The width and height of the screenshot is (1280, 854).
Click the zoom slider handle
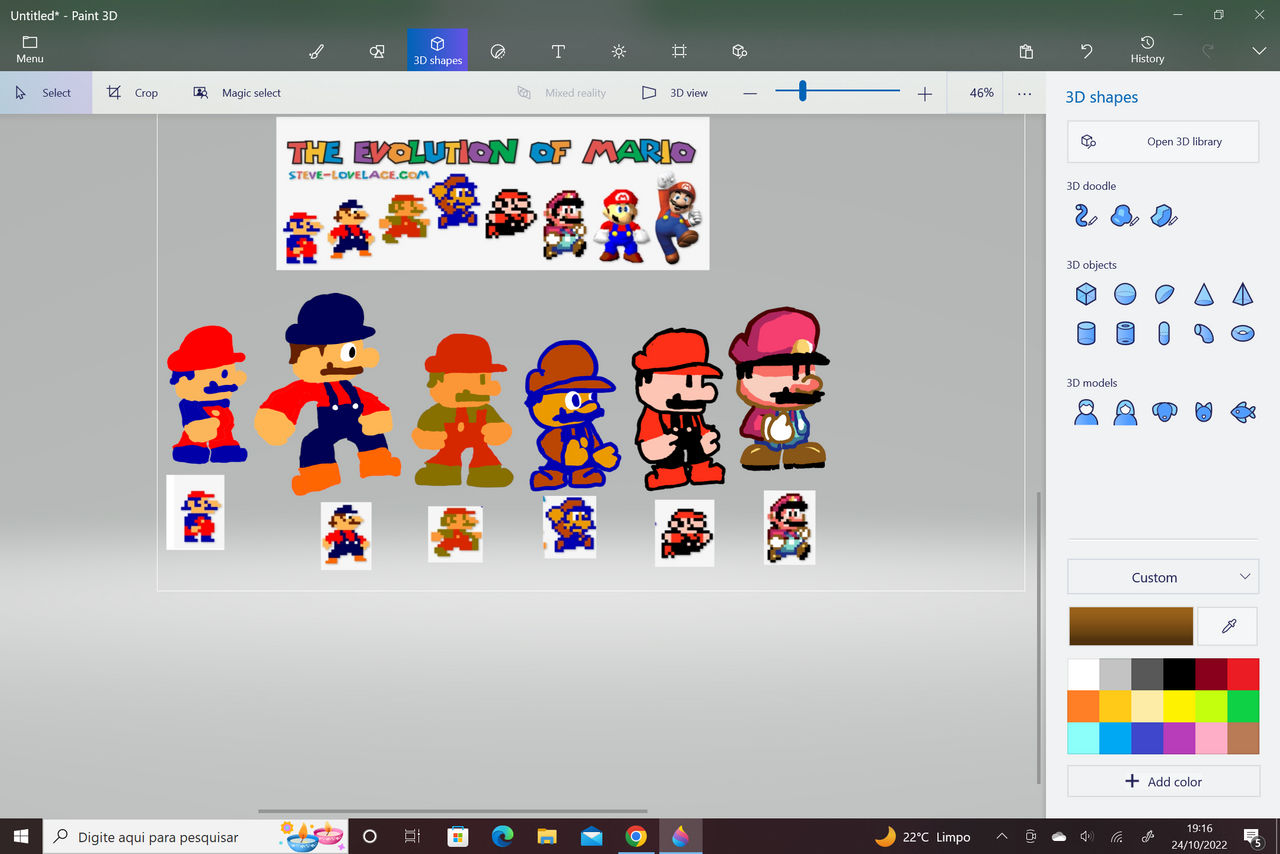[802, 91]
